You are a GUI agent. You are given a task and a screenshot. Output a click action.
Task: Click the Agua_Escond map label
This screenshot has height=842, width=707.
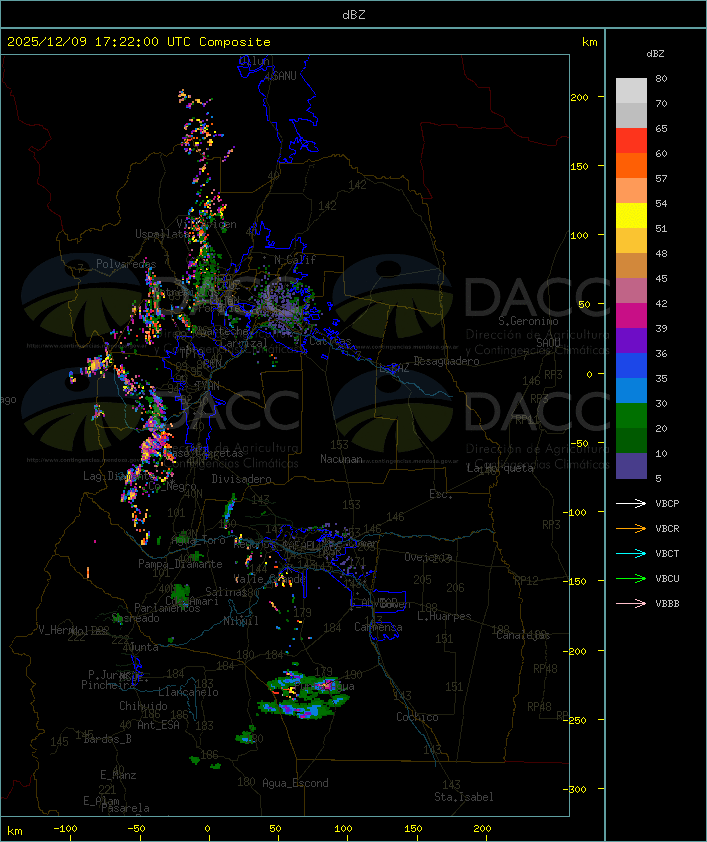pos(295,783)
